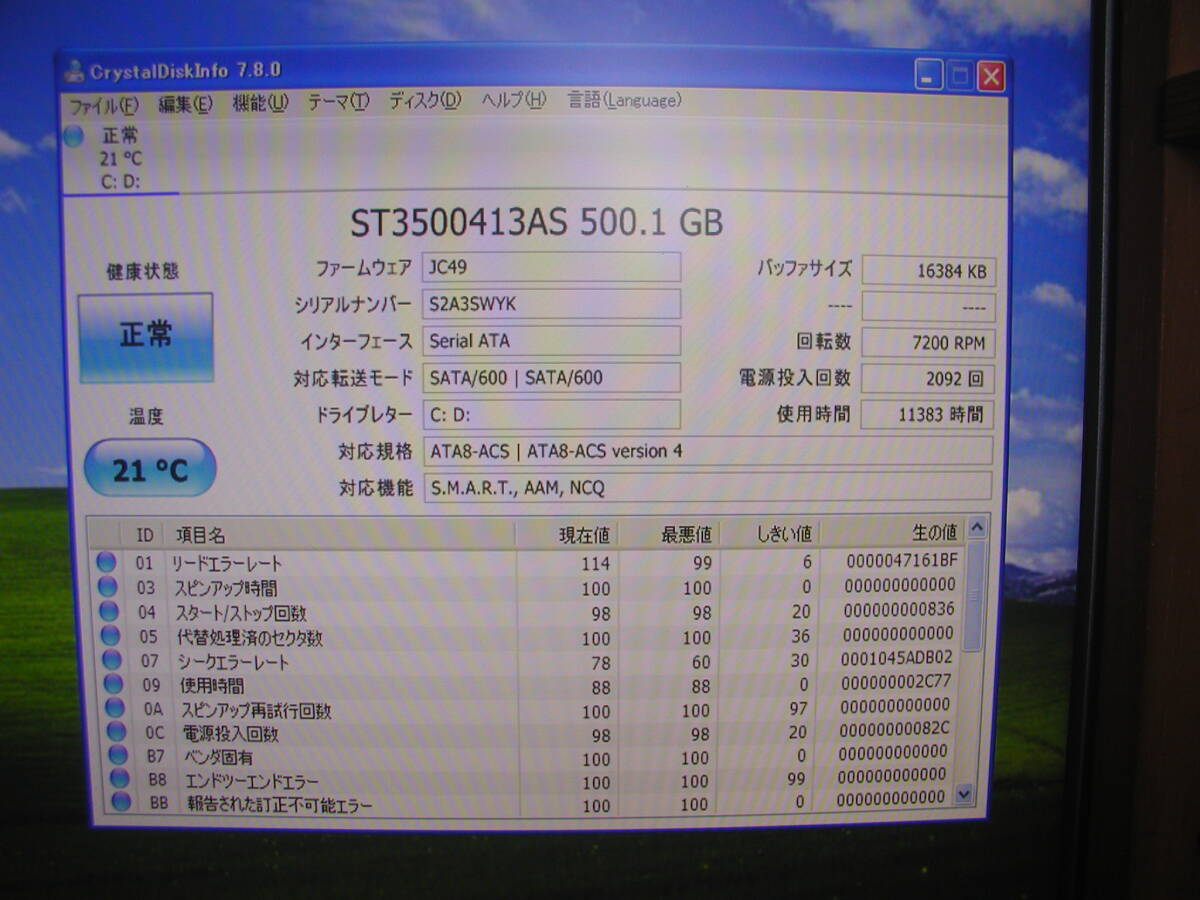Click the transfer mode field SATA/600 | SATA/600
Screen dimensions: 1200x900
coord(551,378)
